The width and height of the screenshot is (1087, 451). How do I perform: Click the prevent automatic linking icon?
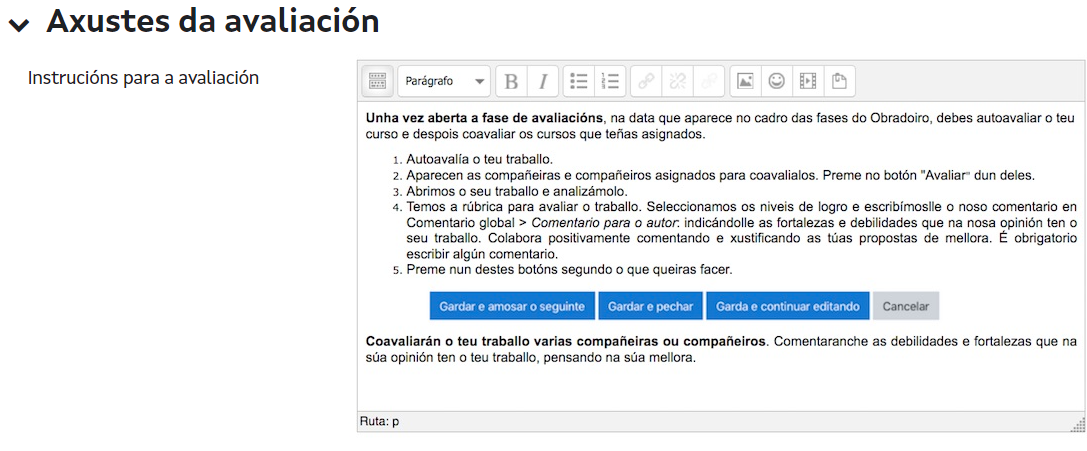pos(710,81)
